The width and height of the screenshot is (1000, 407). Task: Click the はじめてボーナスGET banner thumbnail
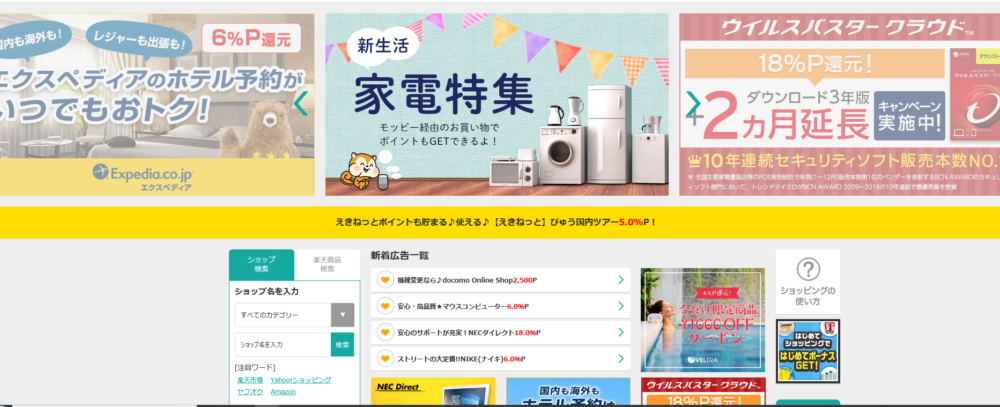(807, 351)
